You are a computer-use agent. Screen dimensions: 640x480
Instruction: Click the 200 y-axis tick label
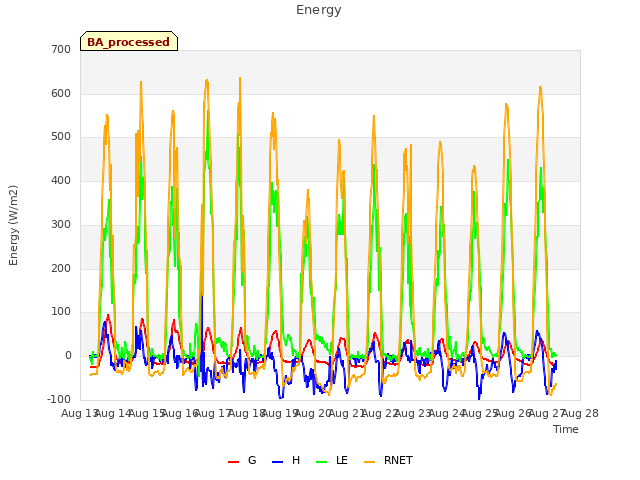pos(61,269)
